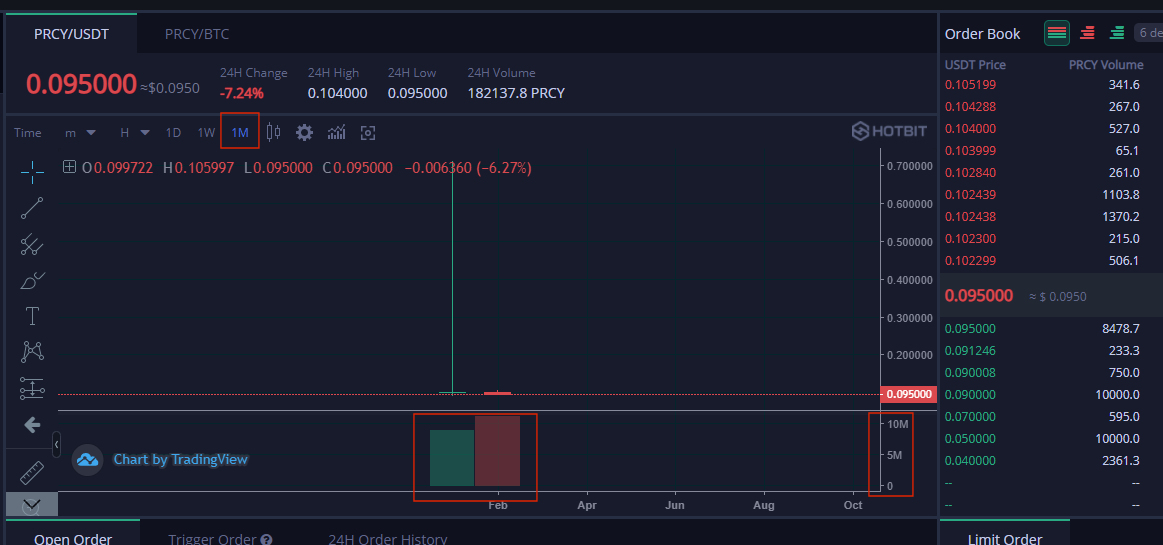Viewport: 1163px width, 545px height.
Task: Set chart interval to 1W
Action: tap(206, 133)
